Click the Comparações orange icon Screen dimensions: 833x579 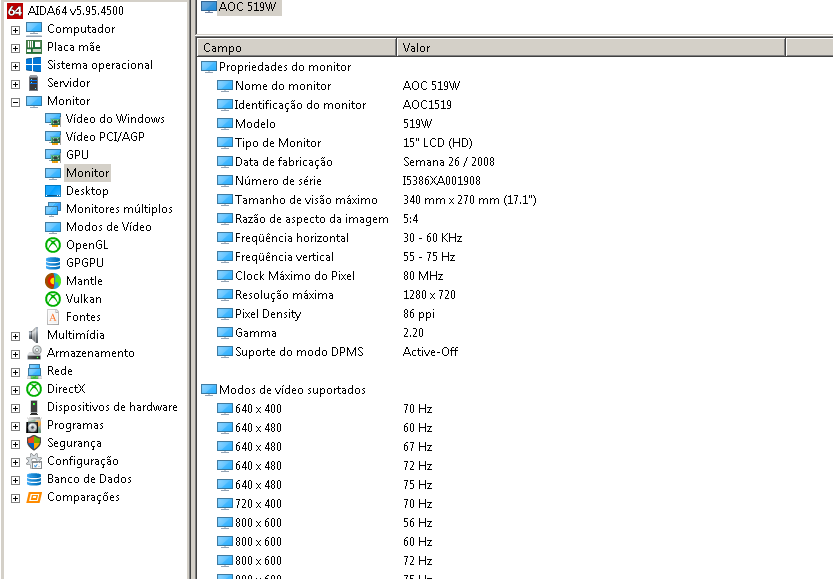pyautogui.click(x=34, y=497)
